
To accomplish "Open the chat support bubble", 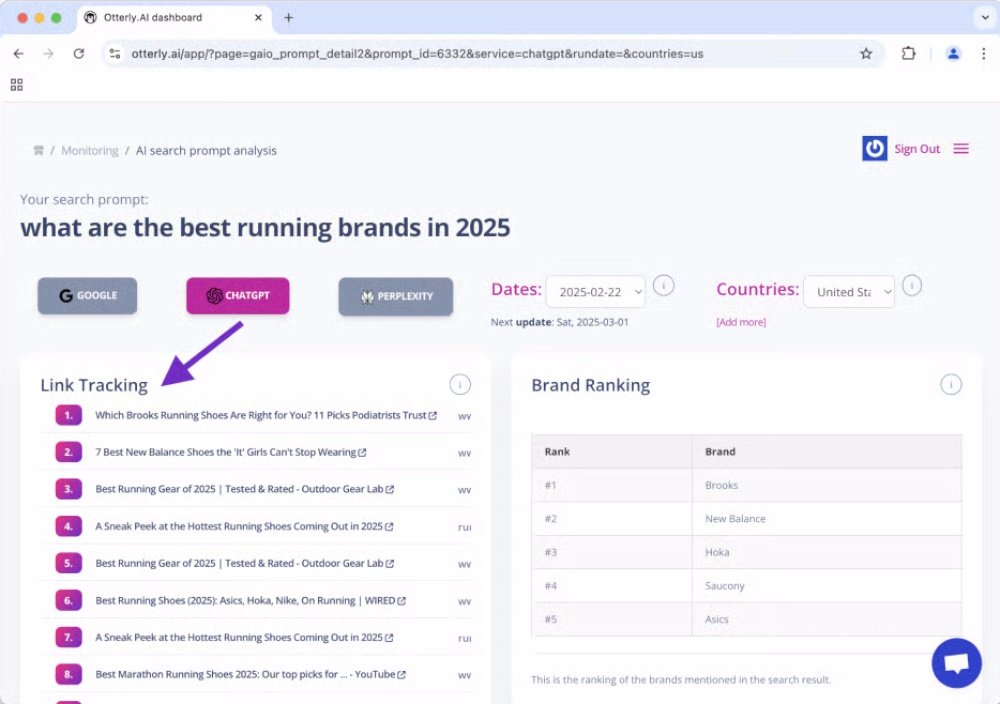I will pyautogui.click(x=957, y=663).
